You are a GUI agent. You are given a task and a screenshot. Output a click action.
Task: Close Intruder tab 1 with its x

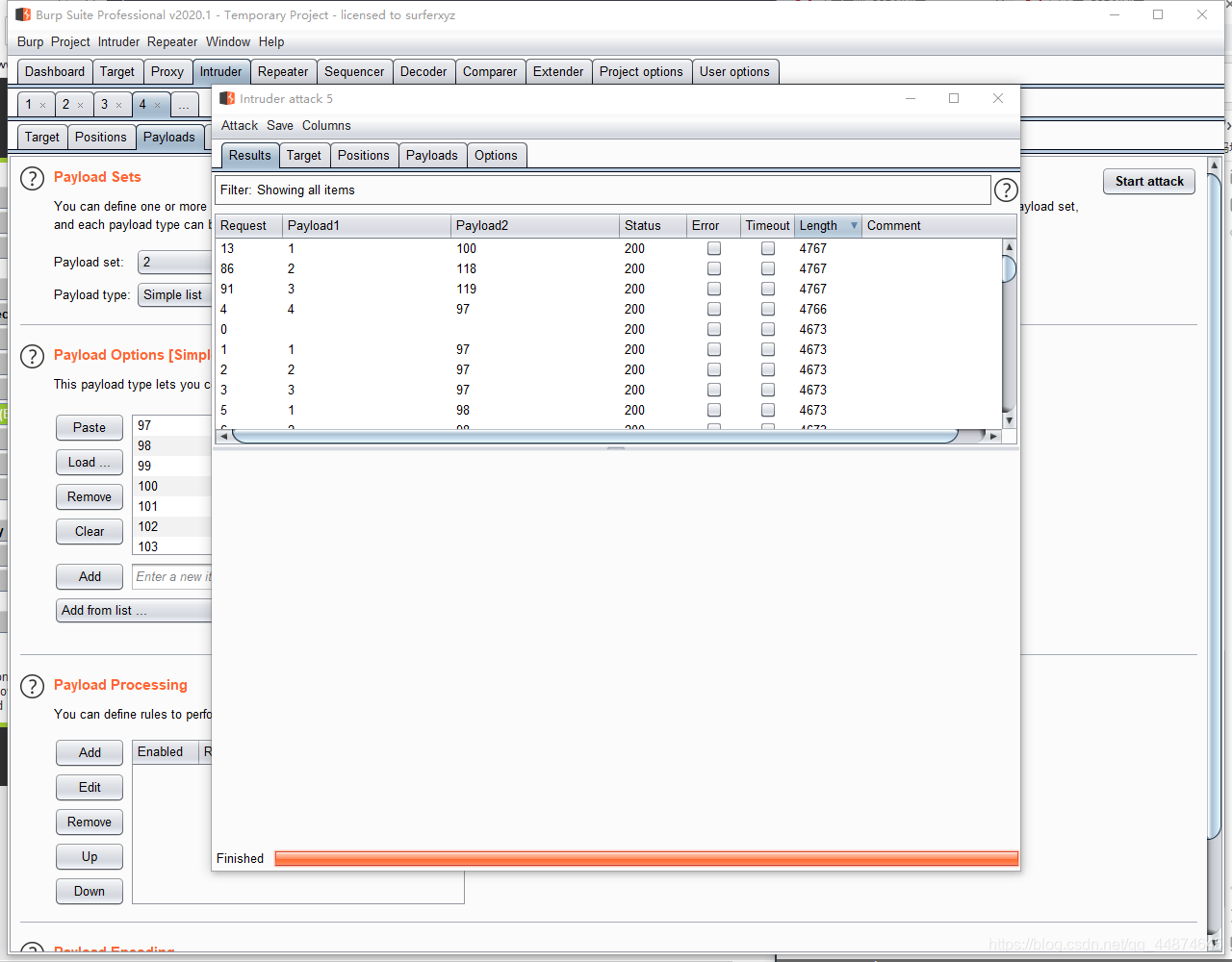coord(42,105)
